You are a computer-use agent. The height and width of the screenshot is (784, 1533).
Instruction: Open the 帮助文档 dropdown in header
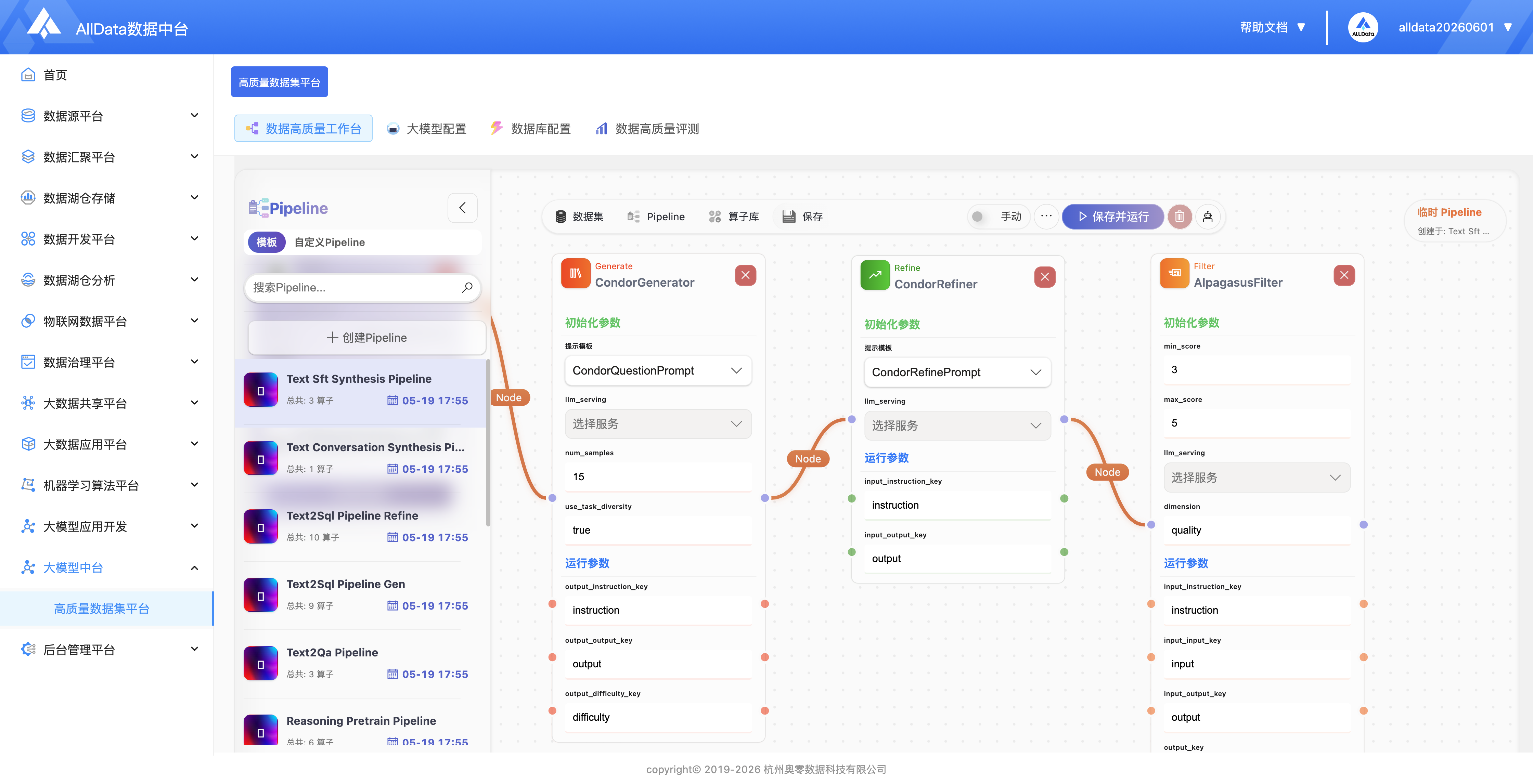click(1272, 27)
